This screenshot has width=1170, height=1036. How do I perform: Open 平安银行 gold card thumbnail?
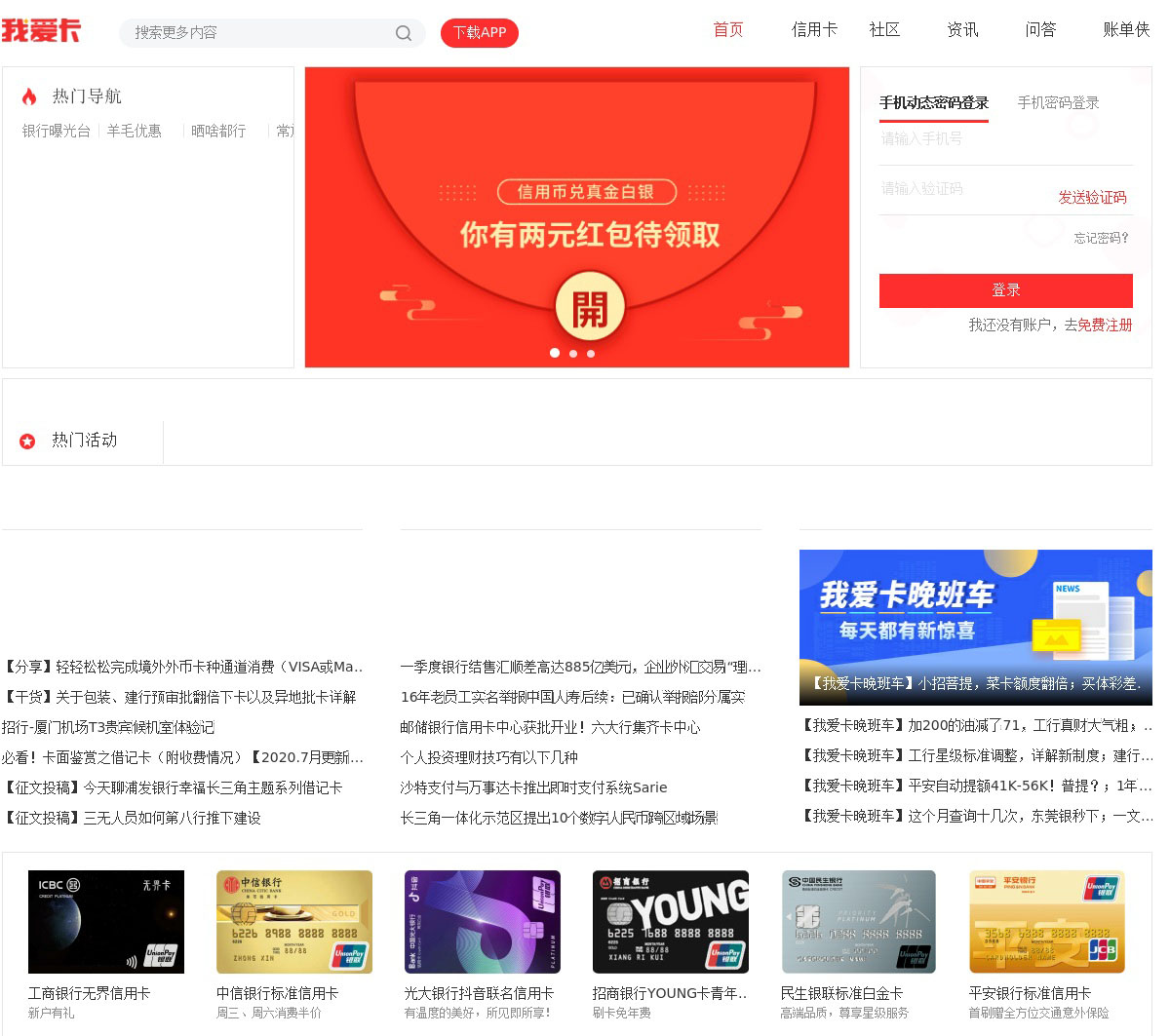[x=1047, y=922]
